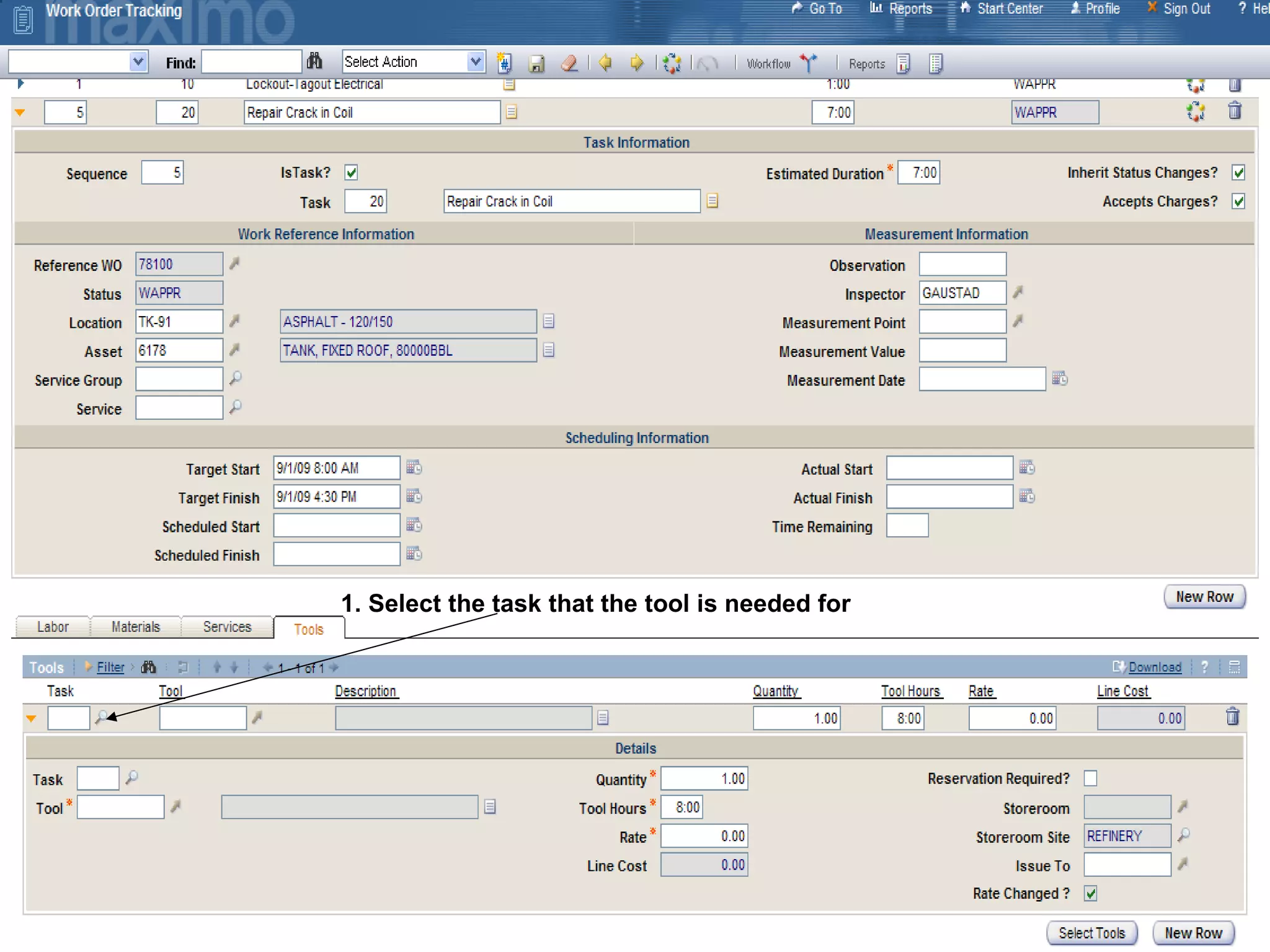The height and width of the screenshot is (952, 1270).
Task: Switch to the Labor tab
Action: tap(53, 627)
